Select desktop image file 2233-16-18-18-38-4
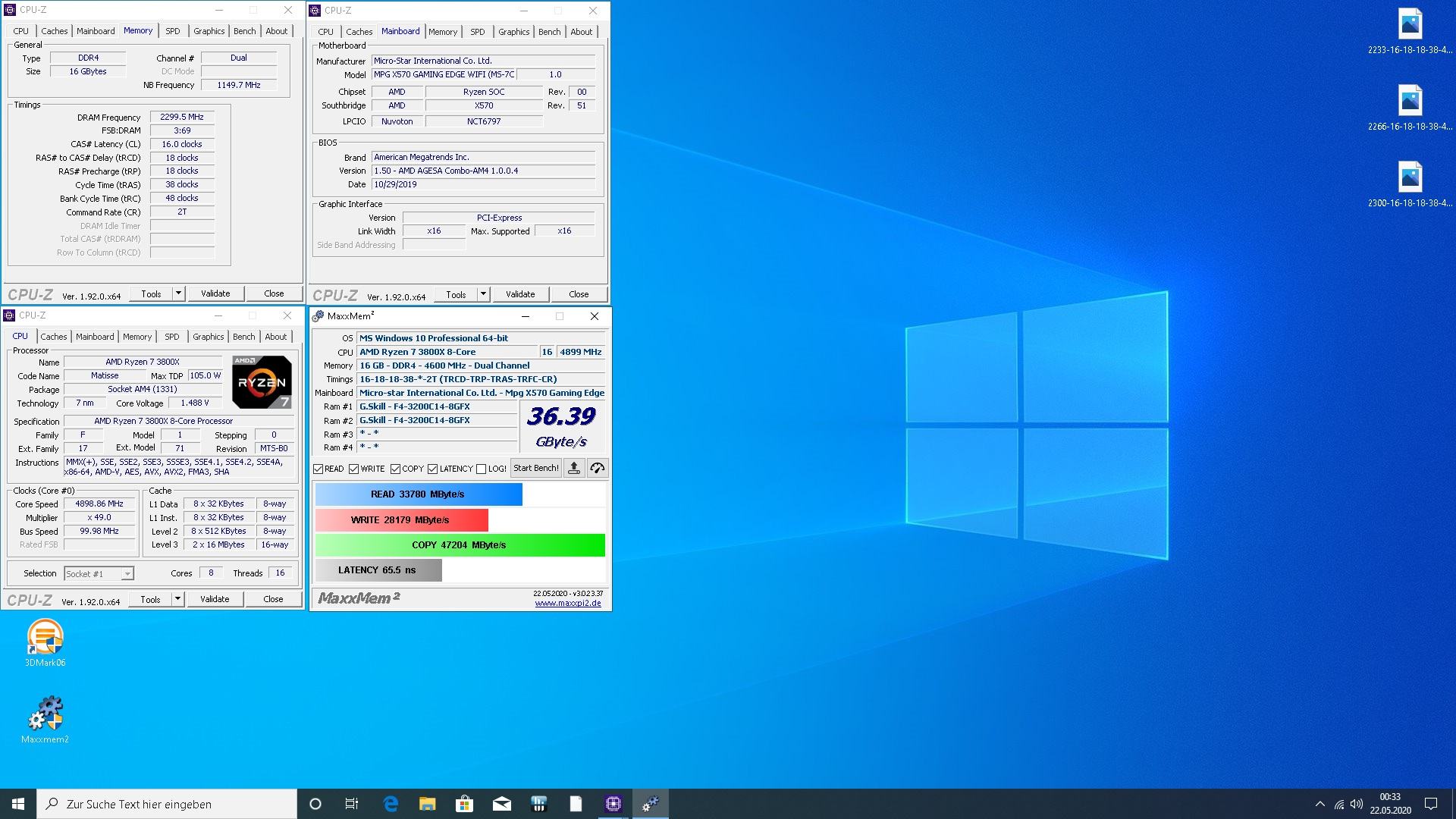Image resolution: width=1456 pixels, height=819 pixels. click(1410, 31)
